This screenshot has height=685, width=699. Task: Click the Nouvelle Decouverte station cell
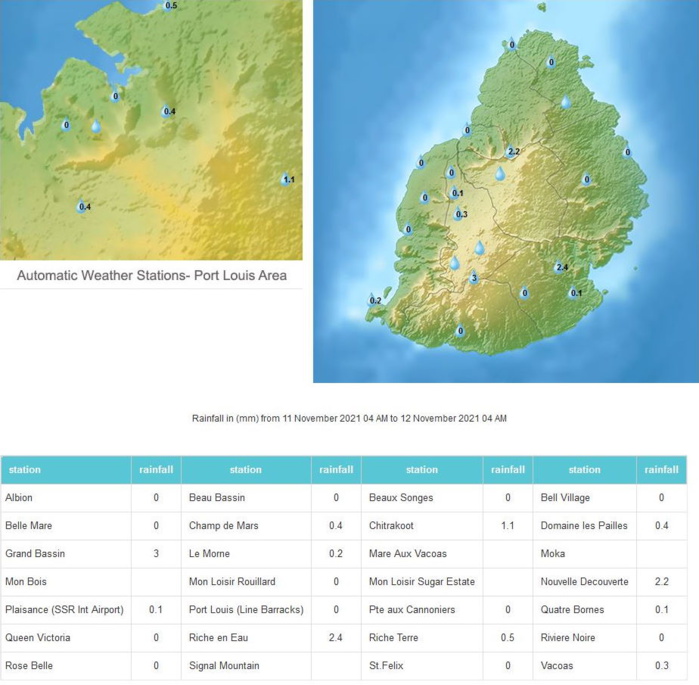pyautogui.click(x=584, y=581)
